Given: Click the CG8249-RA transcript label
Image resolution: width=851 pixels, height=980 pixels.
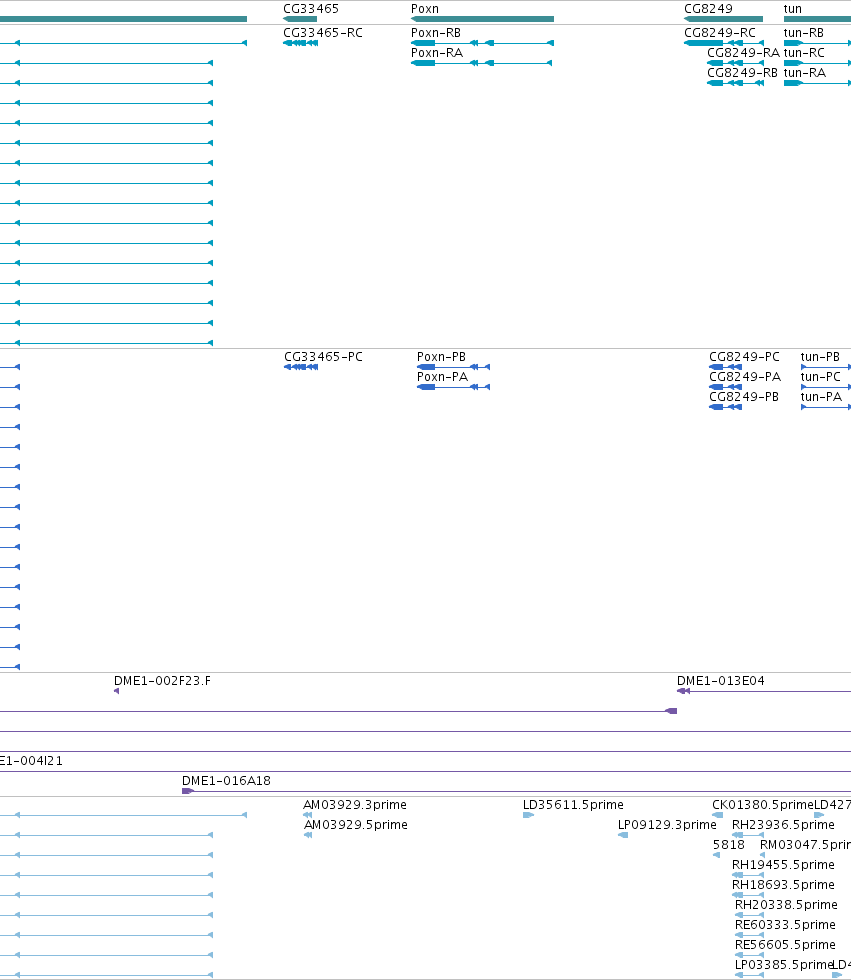Looking at the screenshot, I should tap(744, 52).
